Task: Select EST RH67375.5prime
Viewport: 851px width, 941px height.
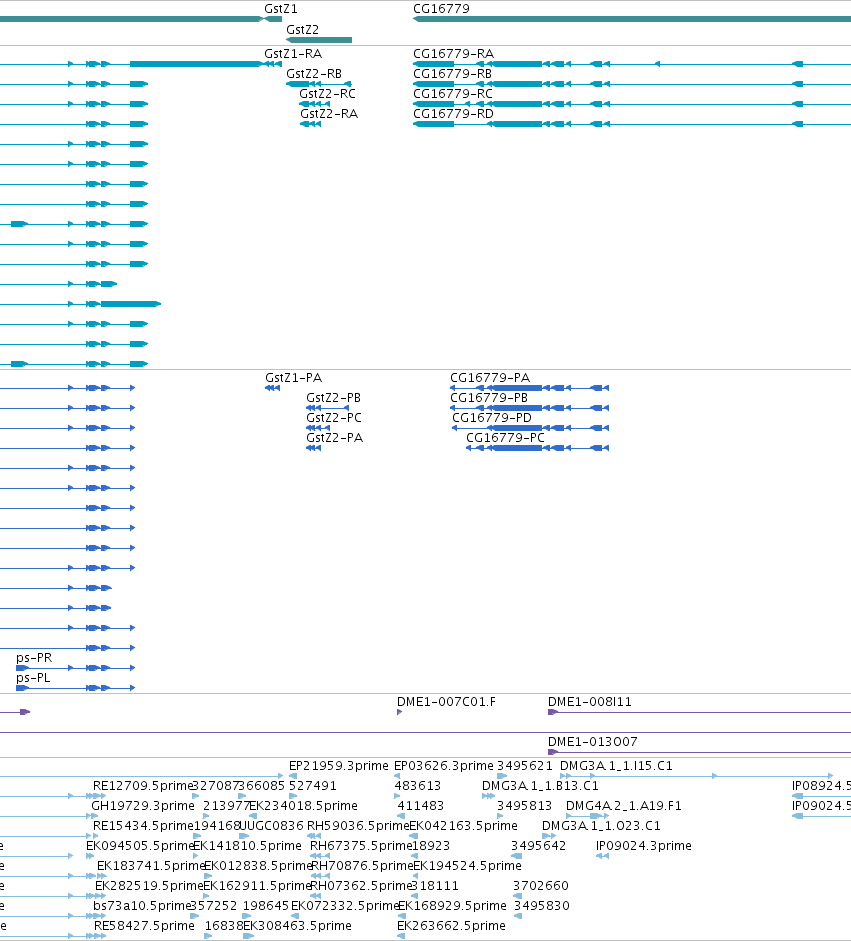Action: pos(361,846)
